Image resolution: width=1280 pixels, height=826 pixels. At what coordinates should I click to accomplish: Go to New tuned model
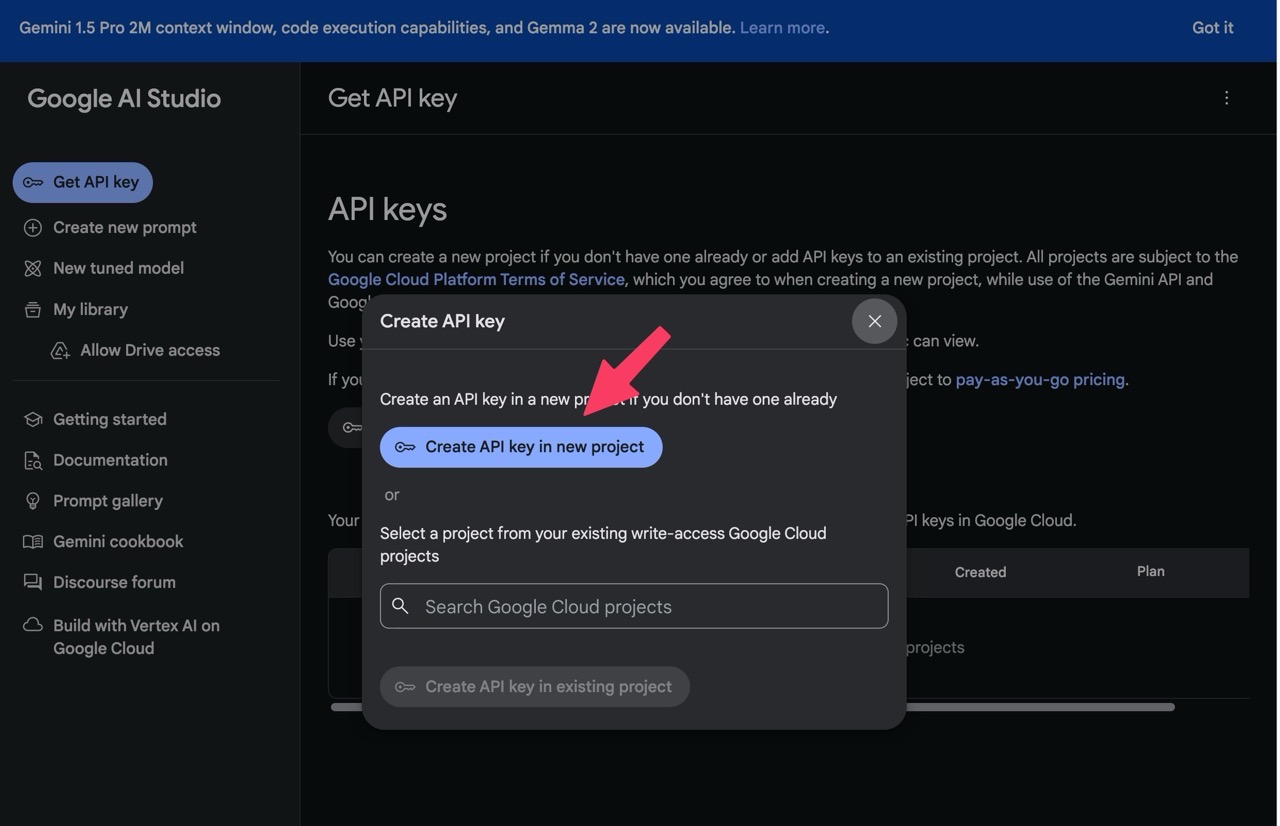118,268
